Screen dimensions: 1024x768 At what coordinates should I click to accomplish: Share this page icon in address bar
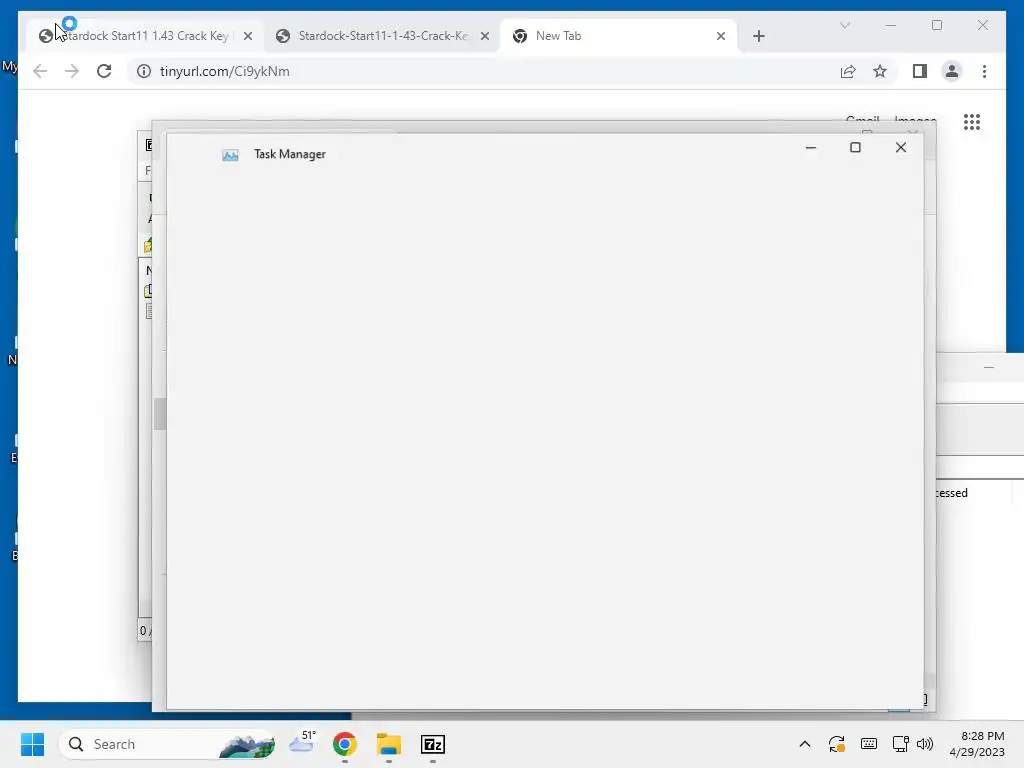coord(848,71)
